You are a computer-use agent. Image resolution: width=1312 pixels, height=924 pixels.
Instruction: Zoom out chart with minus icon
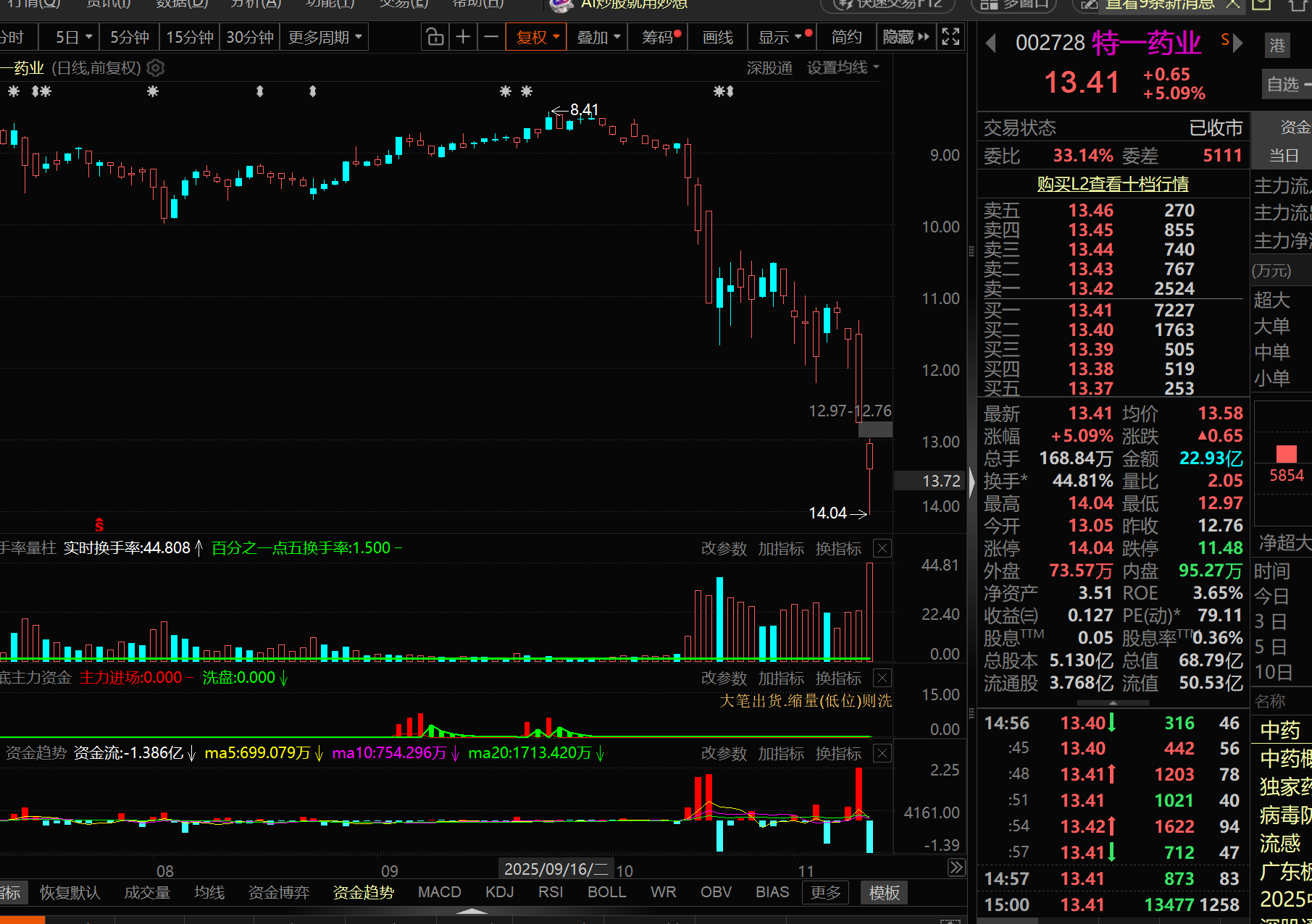pos(491,37)
